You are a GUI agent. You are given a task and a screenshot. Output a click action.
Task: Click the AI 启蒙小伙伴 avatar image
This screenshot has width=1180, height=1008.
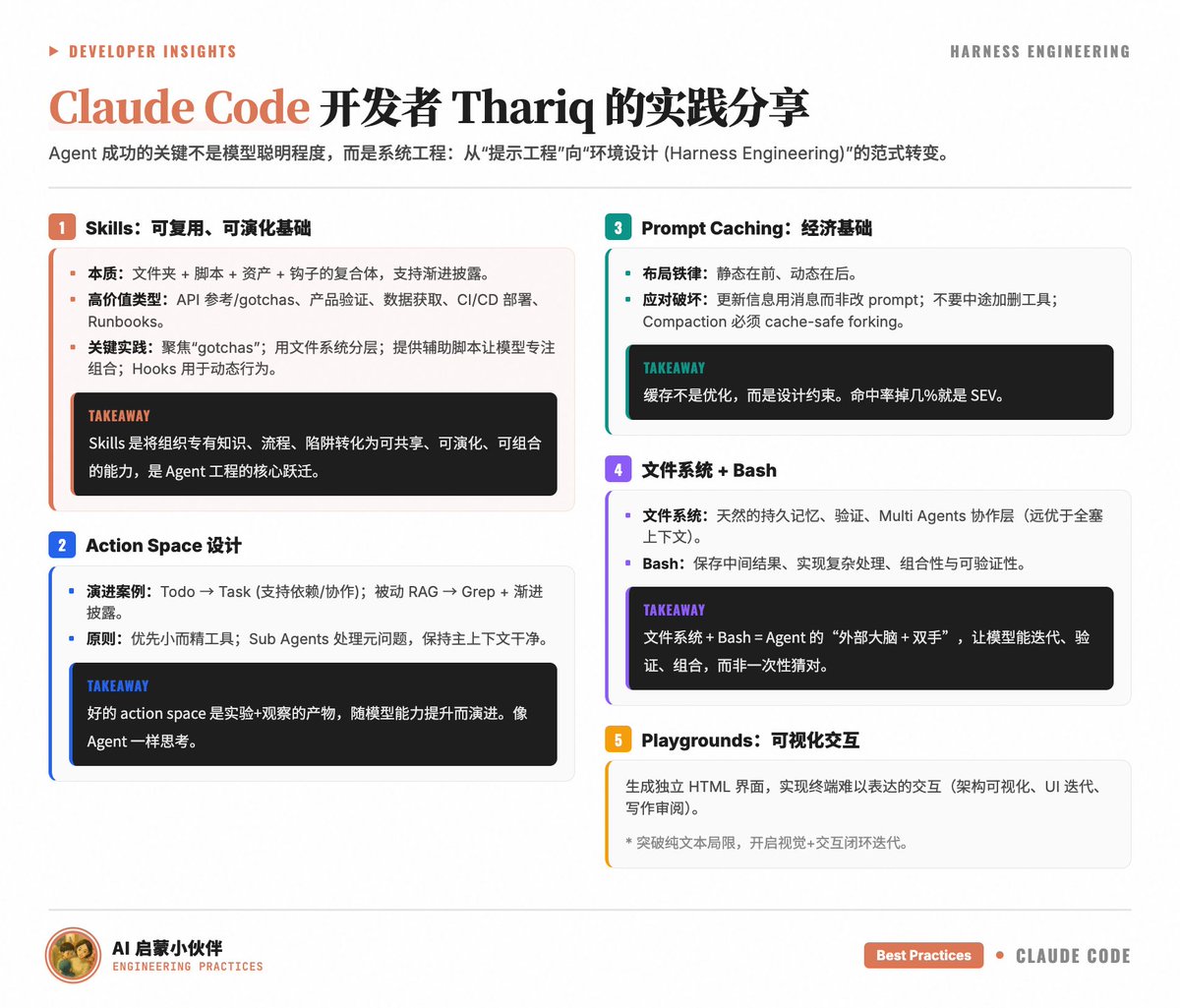pos(74,955)
